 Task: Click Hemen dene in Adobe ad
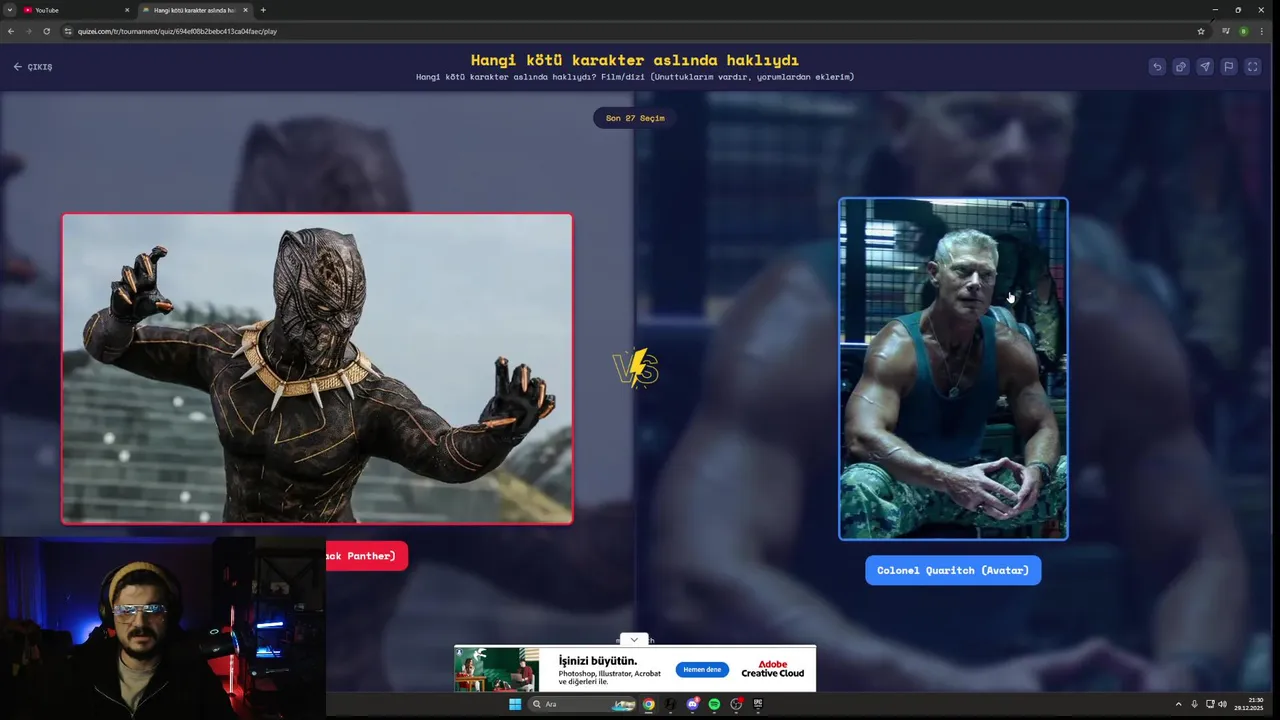[x=702, y=670]
